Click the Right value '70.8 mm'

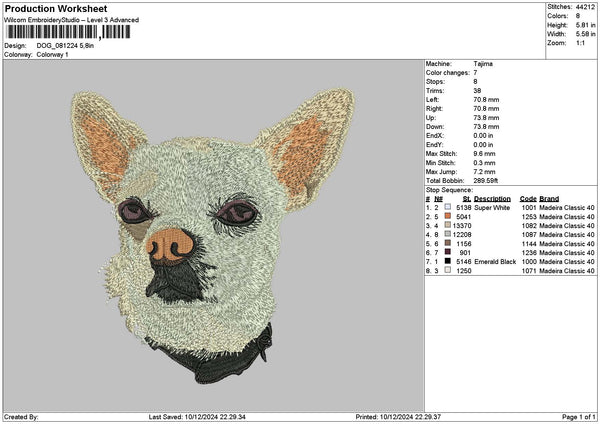point(486,109)
